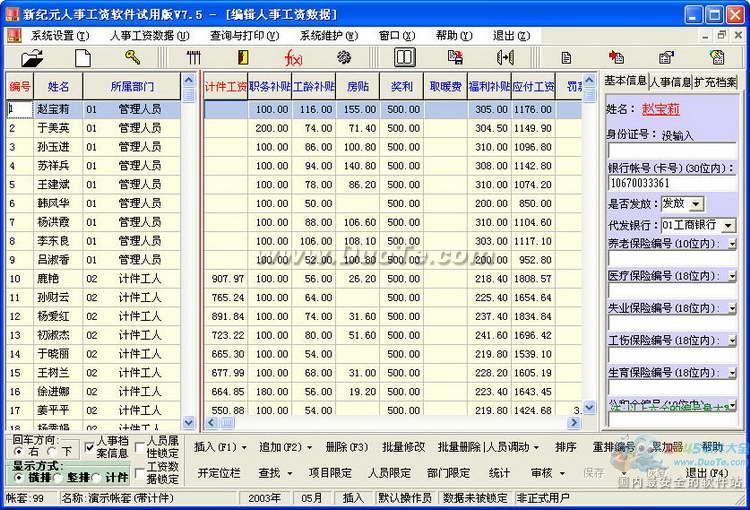
Task: Click the 银行帐号 input field
Action: [672, 183]
